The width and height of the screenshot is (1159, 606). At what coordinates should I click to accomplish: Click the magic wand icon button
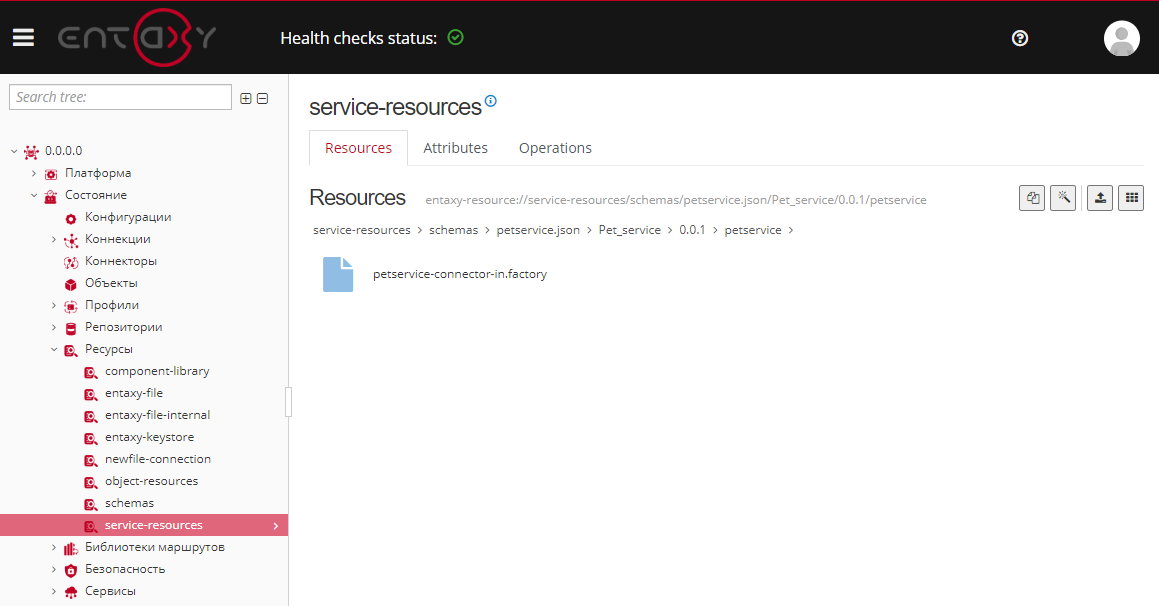coord(1063,198)
